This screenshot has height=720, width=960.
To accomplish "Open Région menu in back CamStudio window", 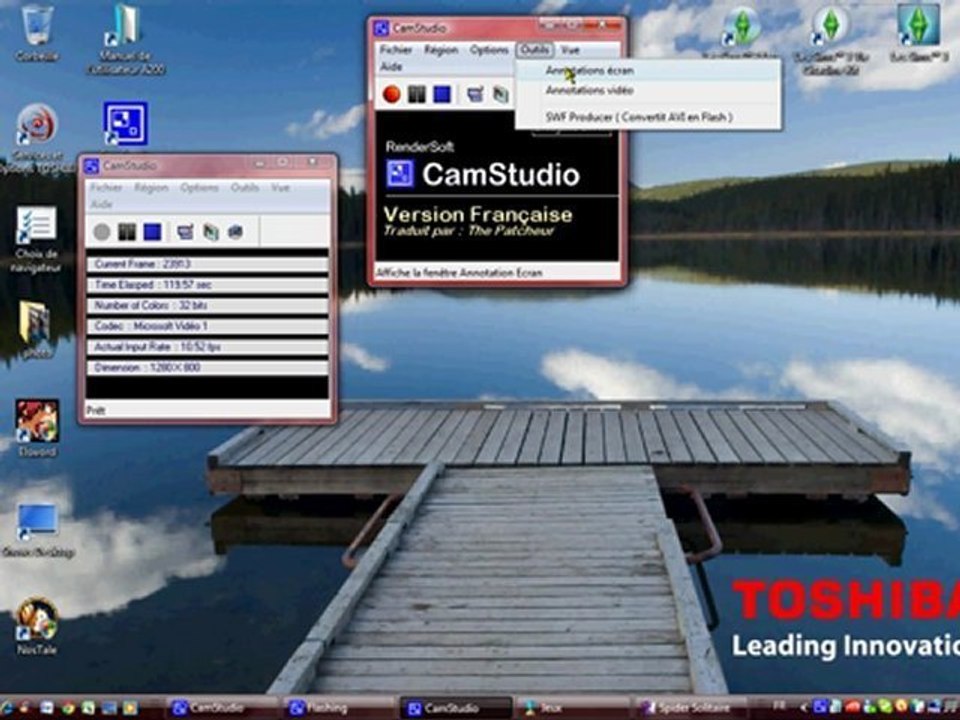I will click(x=151, y=187).
